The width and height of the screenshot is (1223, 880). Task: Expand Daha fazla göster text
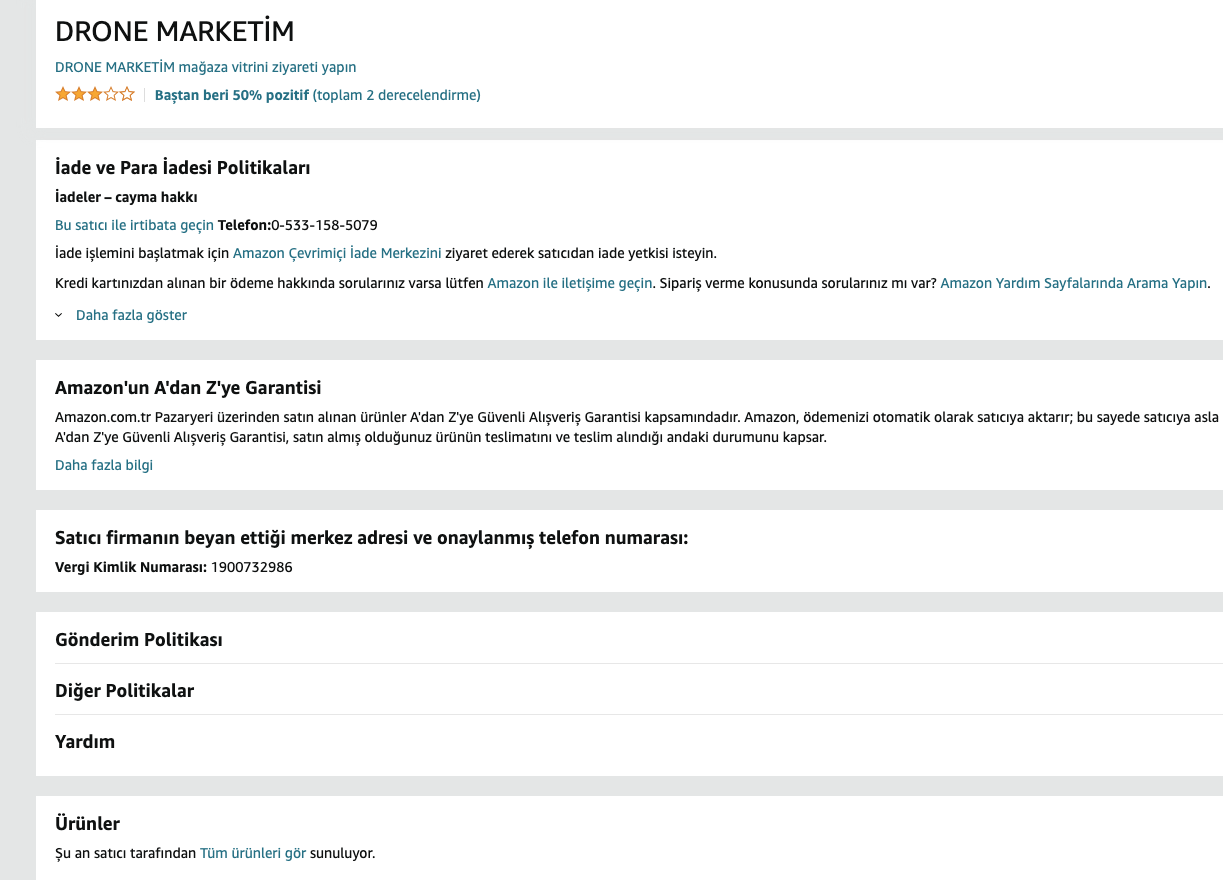pos(131,315)
